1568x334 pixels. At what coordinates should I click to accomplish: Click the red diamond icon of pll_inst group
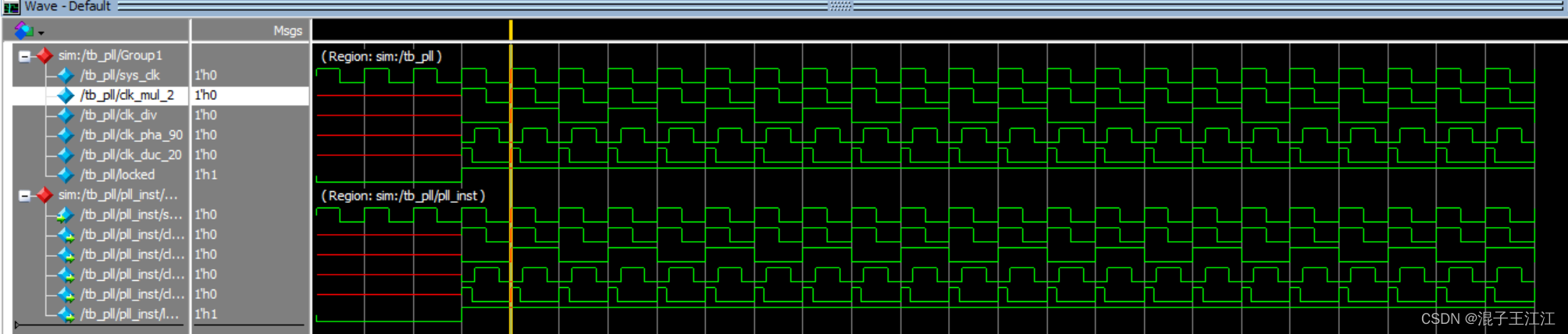pos(45,194)
